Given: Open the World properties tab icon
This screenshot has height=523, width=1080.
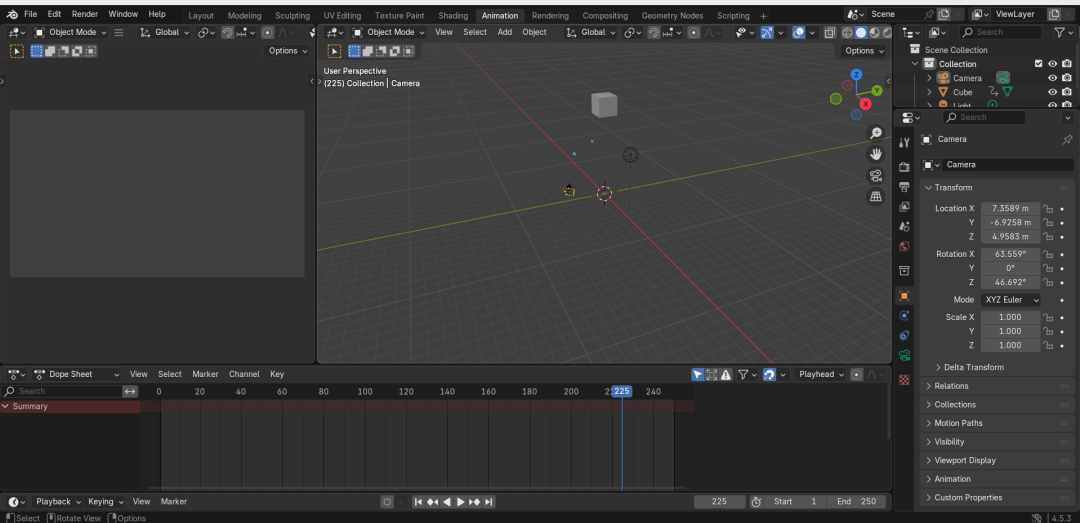Looking at the screenshot, I should tap(904, 246).
